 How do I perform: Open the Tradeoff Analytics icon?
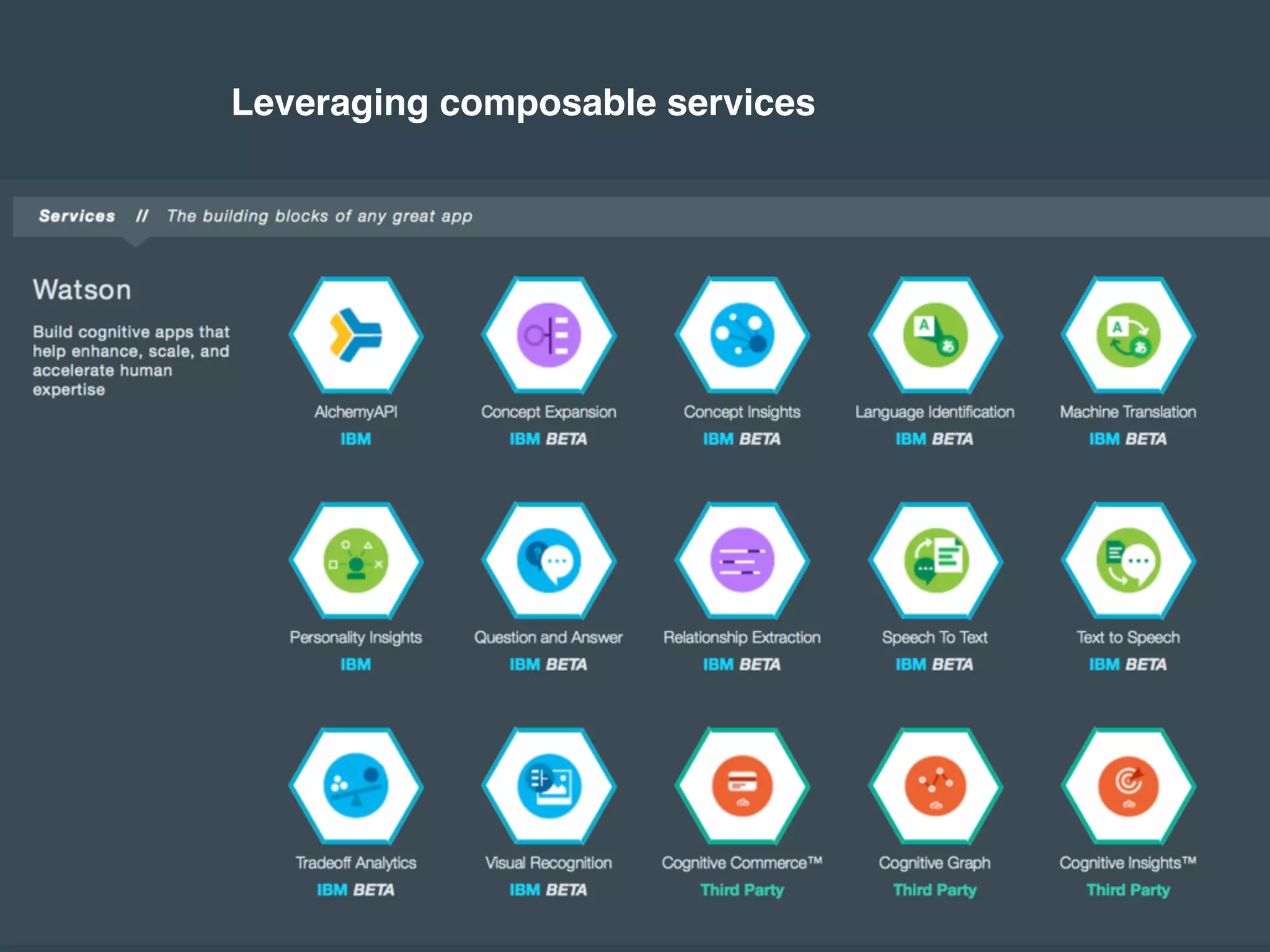tap(356, 786)
